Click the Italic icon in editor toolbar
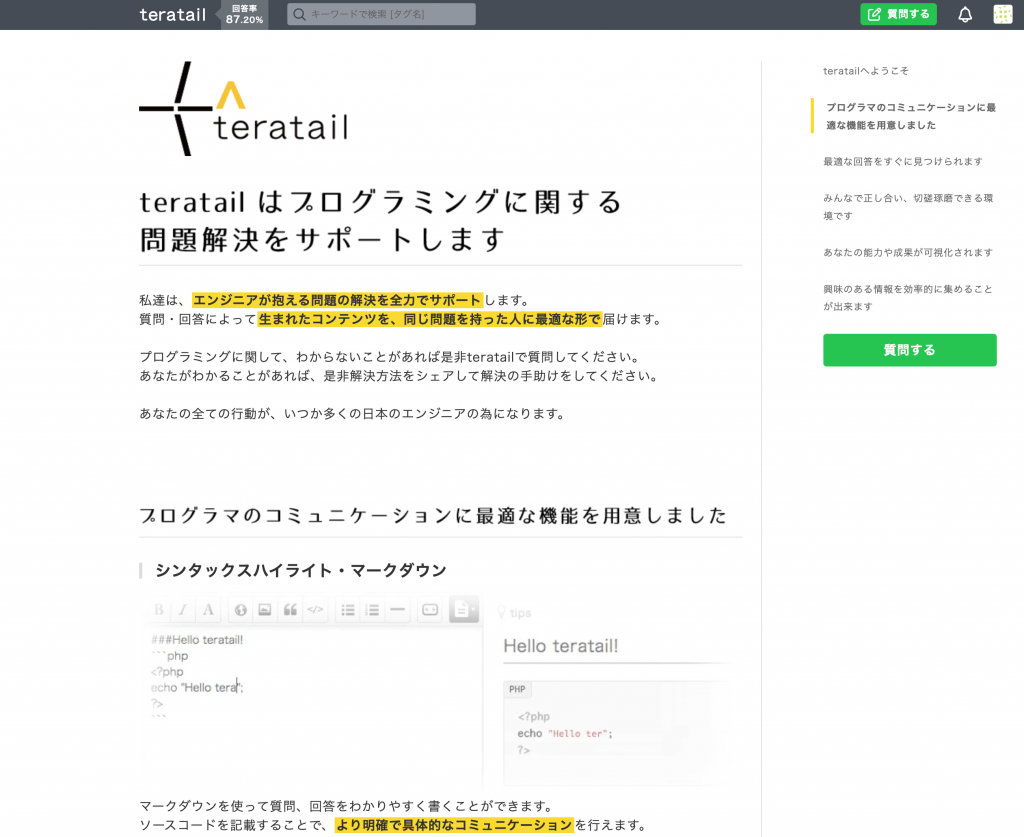The width and height of the screenshot is (1024, 837). click(183, 609)
